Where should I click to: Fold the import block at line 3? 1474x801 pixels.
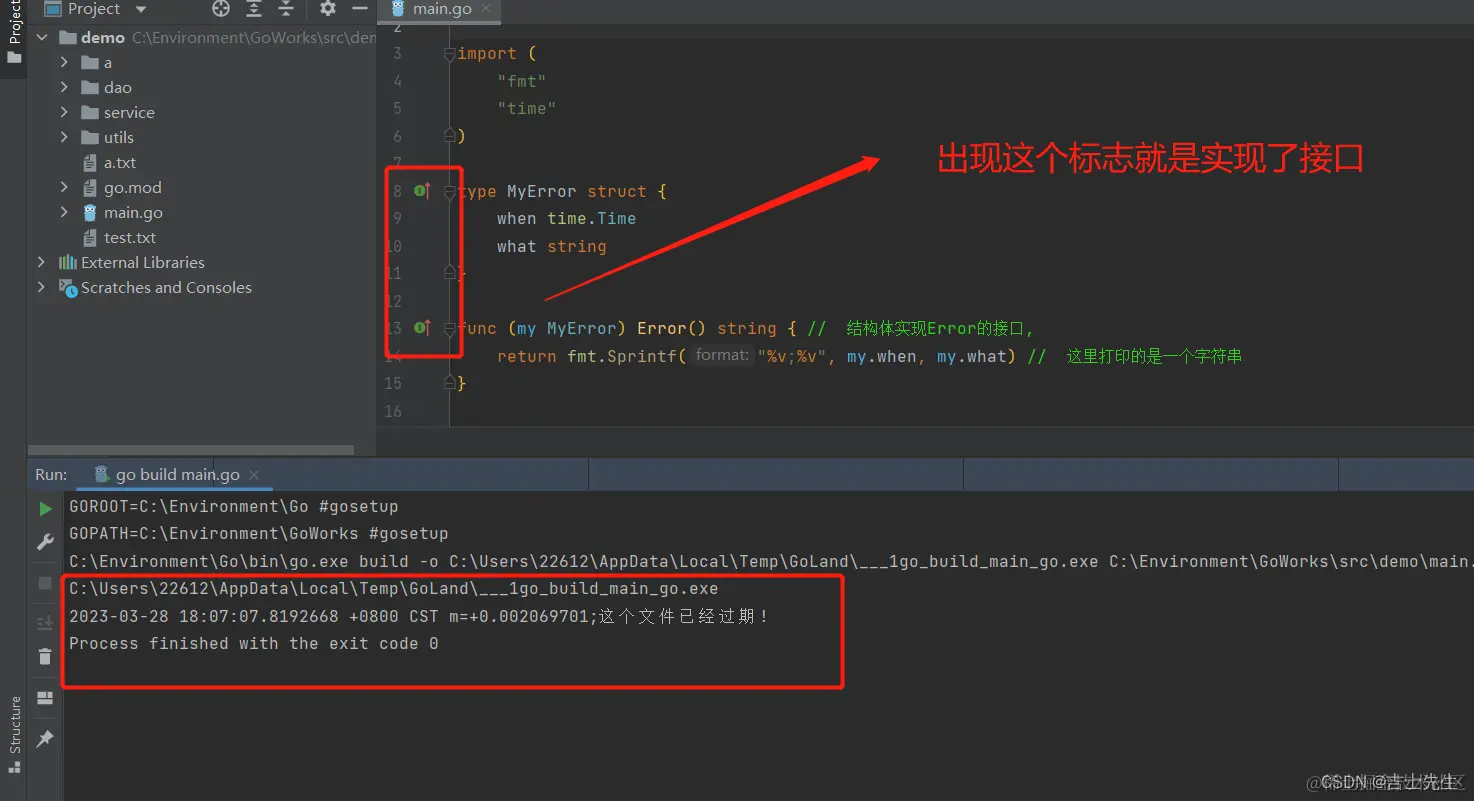pyautogui.click(x=450, y=54)
